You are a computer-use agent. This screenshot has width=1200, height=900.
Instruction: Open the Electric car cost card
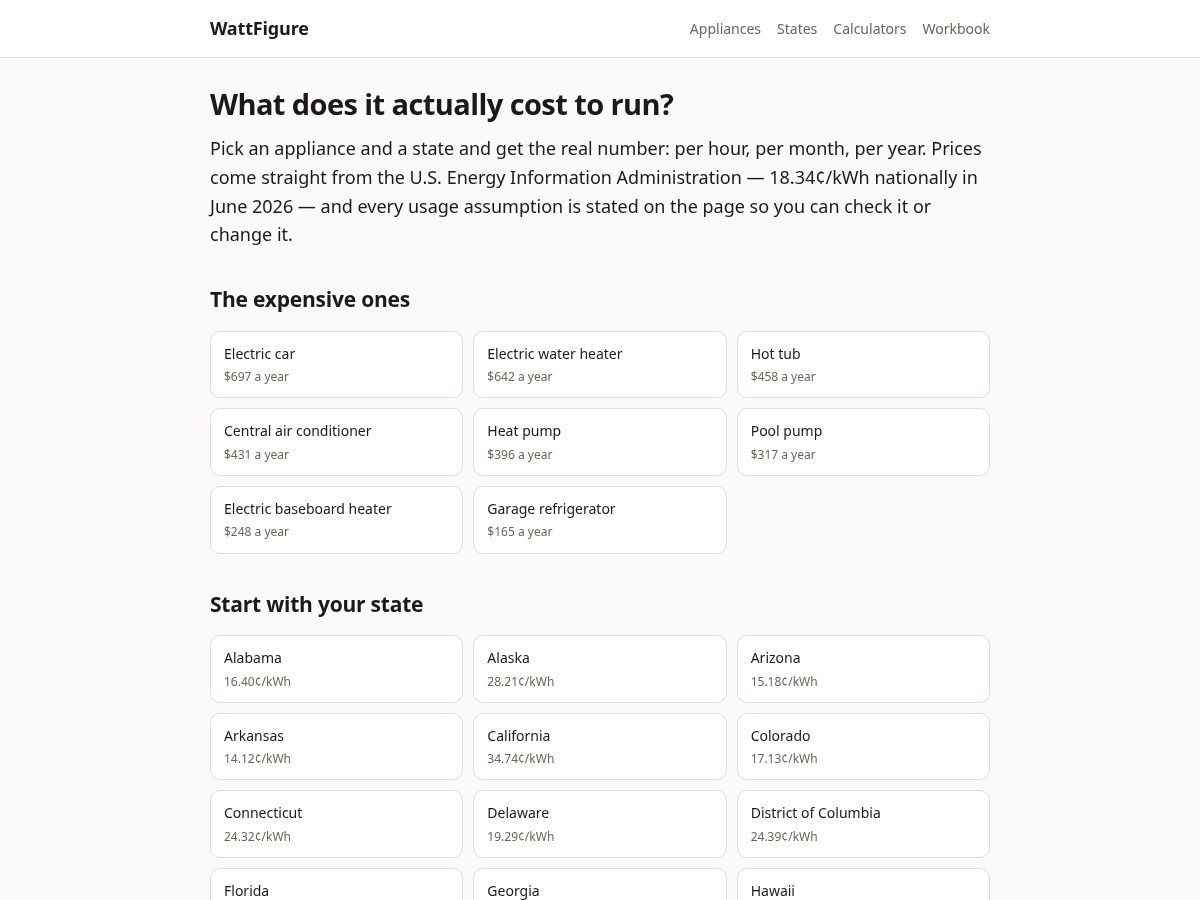tap(336, 364)
